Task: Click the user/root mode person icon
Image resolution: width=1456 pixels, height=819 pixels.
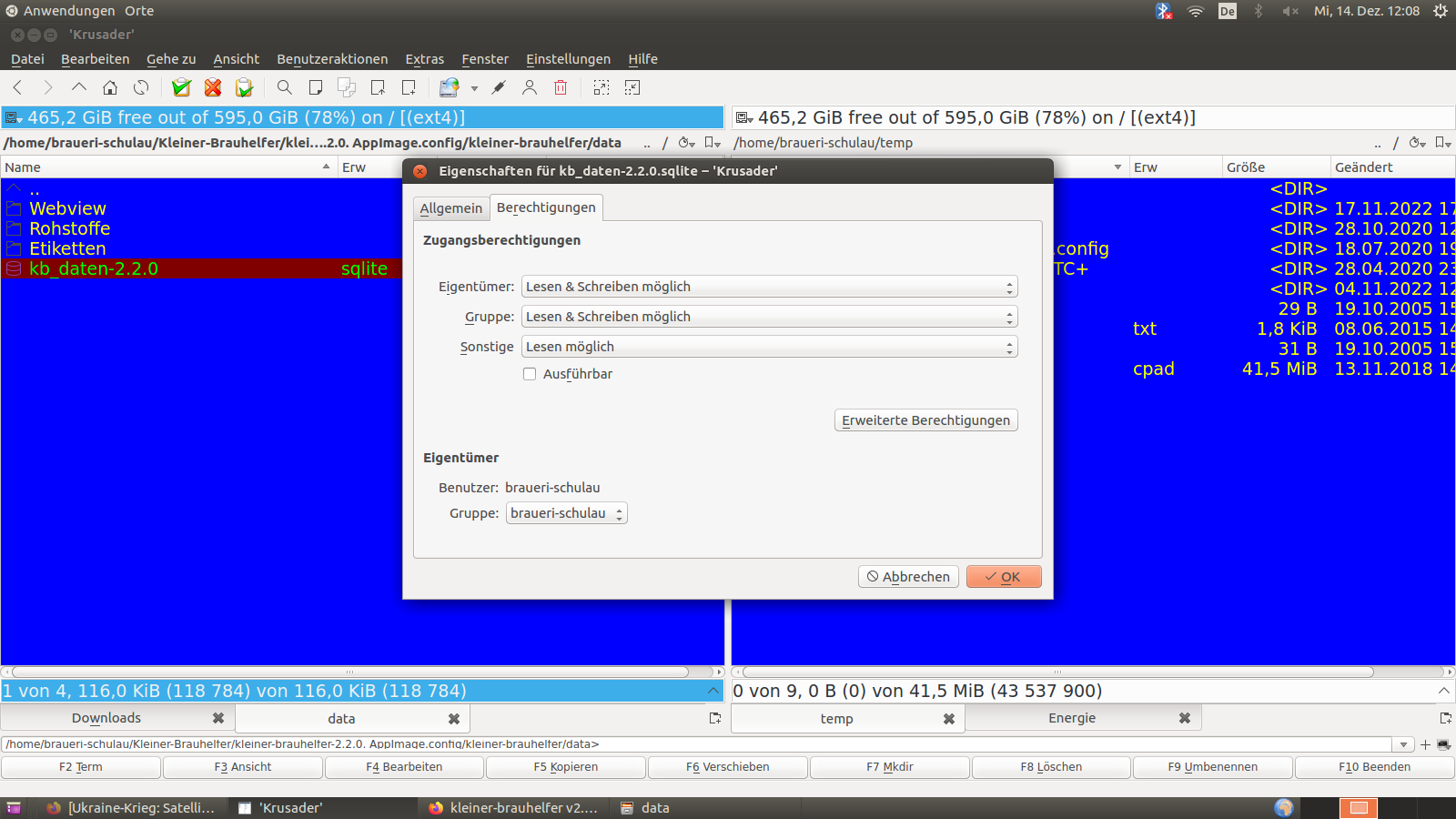Action: [x=530, y=87]
